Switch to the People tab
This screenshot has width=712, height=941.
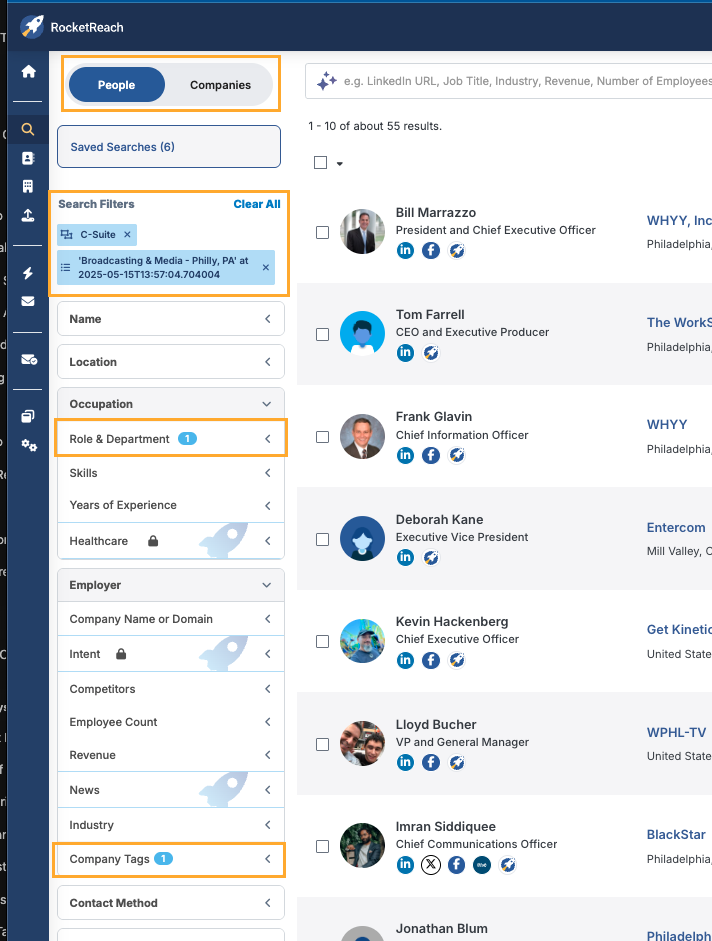click(116, 85)
